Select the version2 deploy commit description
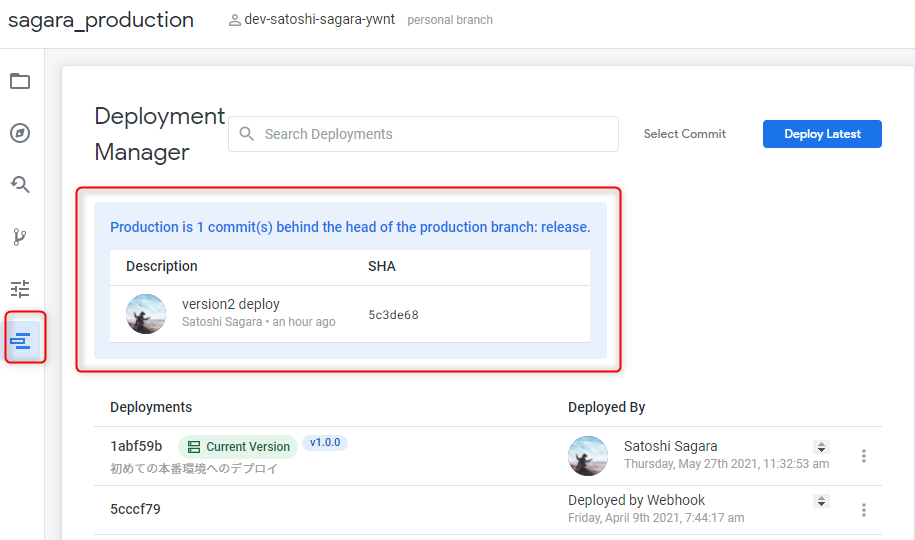Viewport: 915px width, 540px height. [231, 304]
